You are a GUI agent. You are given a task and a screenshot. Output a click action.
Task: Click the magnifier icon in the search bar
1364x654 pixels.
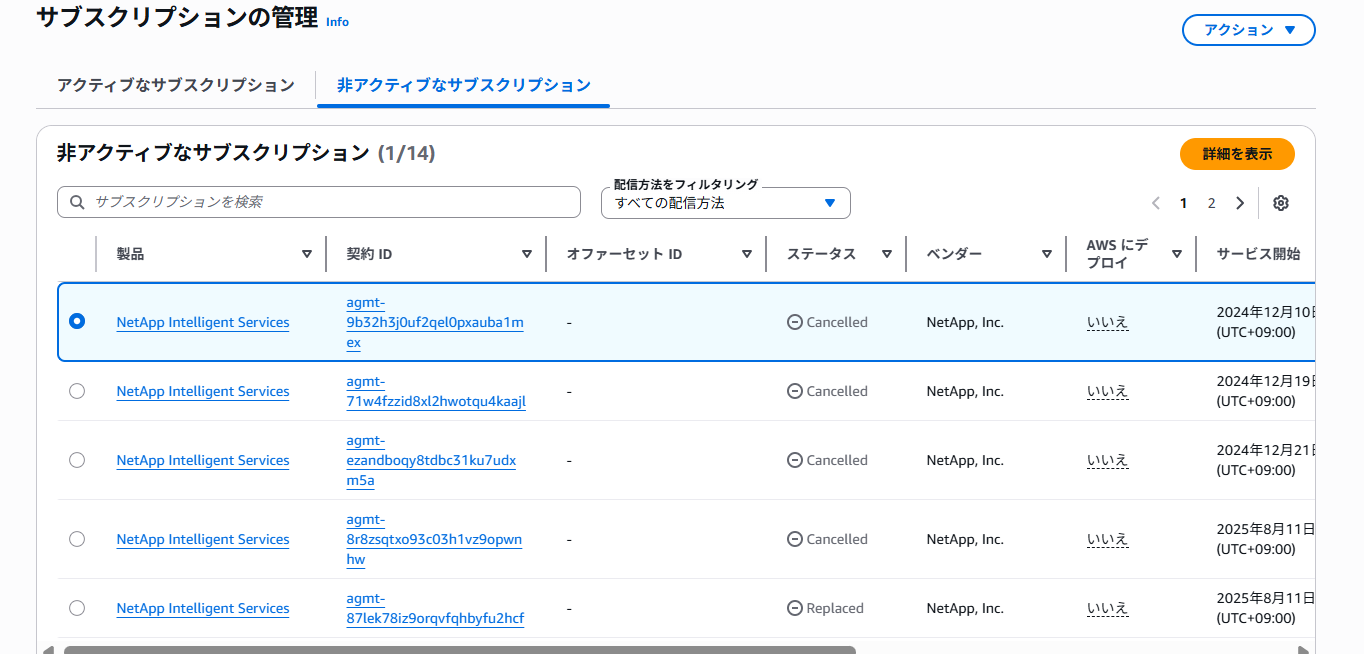coord(77,202)
